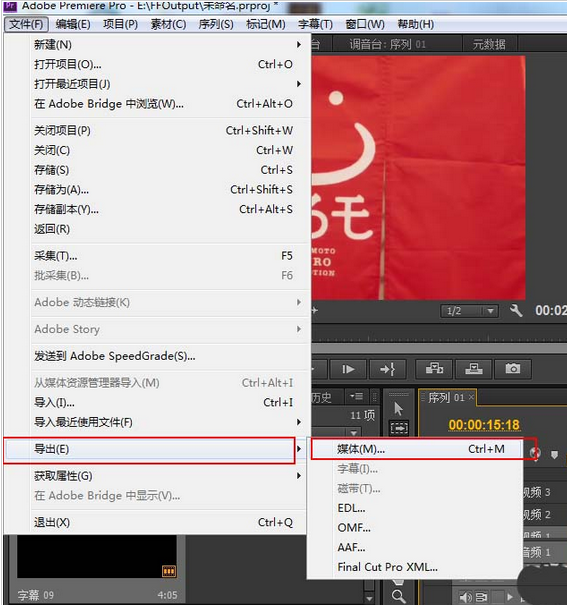Screen dimensions: 567x605
Task: Select 媒体(M)... in export submenu
Action: pos(416,449)
